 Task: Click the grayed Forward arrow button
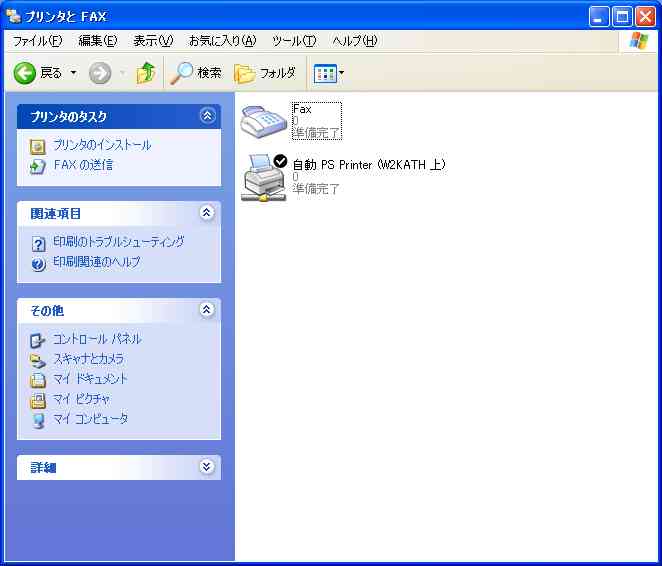coord(100,73)
